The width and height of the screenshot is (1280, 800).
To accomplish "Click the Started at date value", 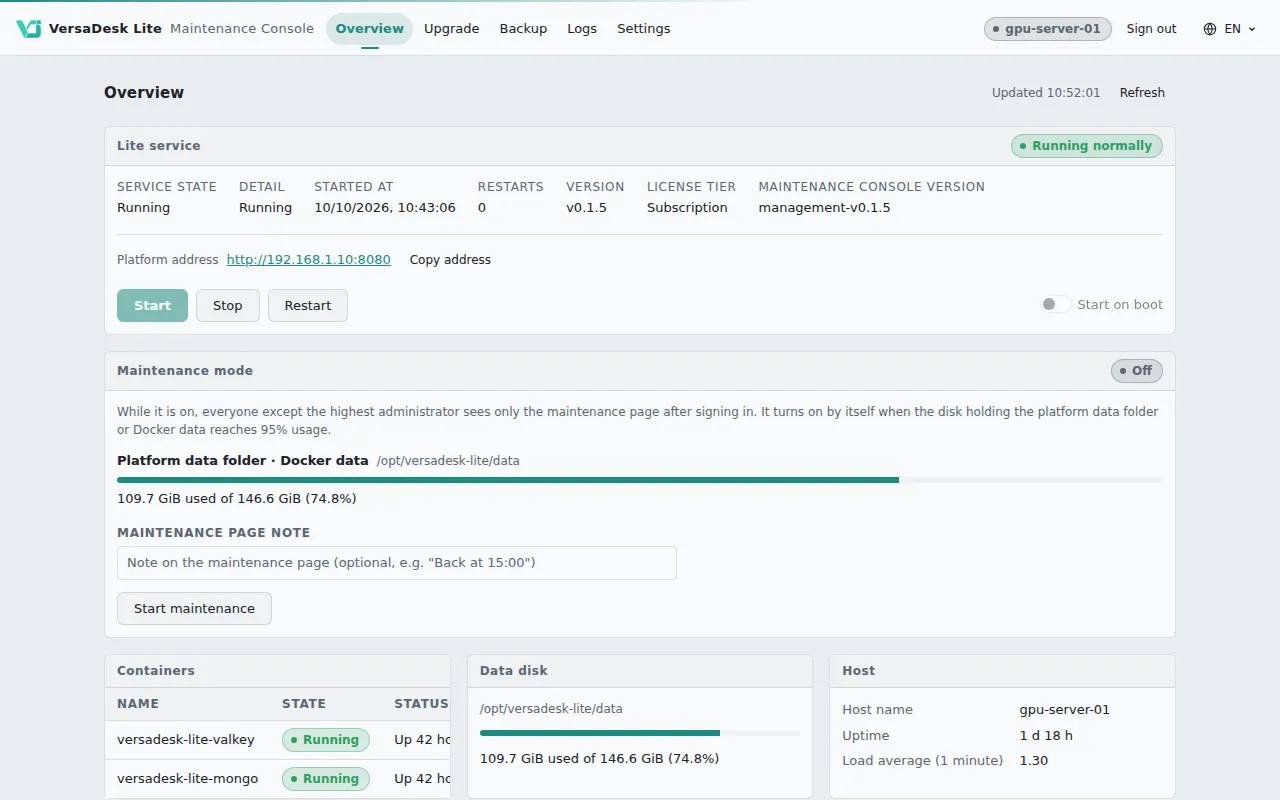I will point(385,208).
